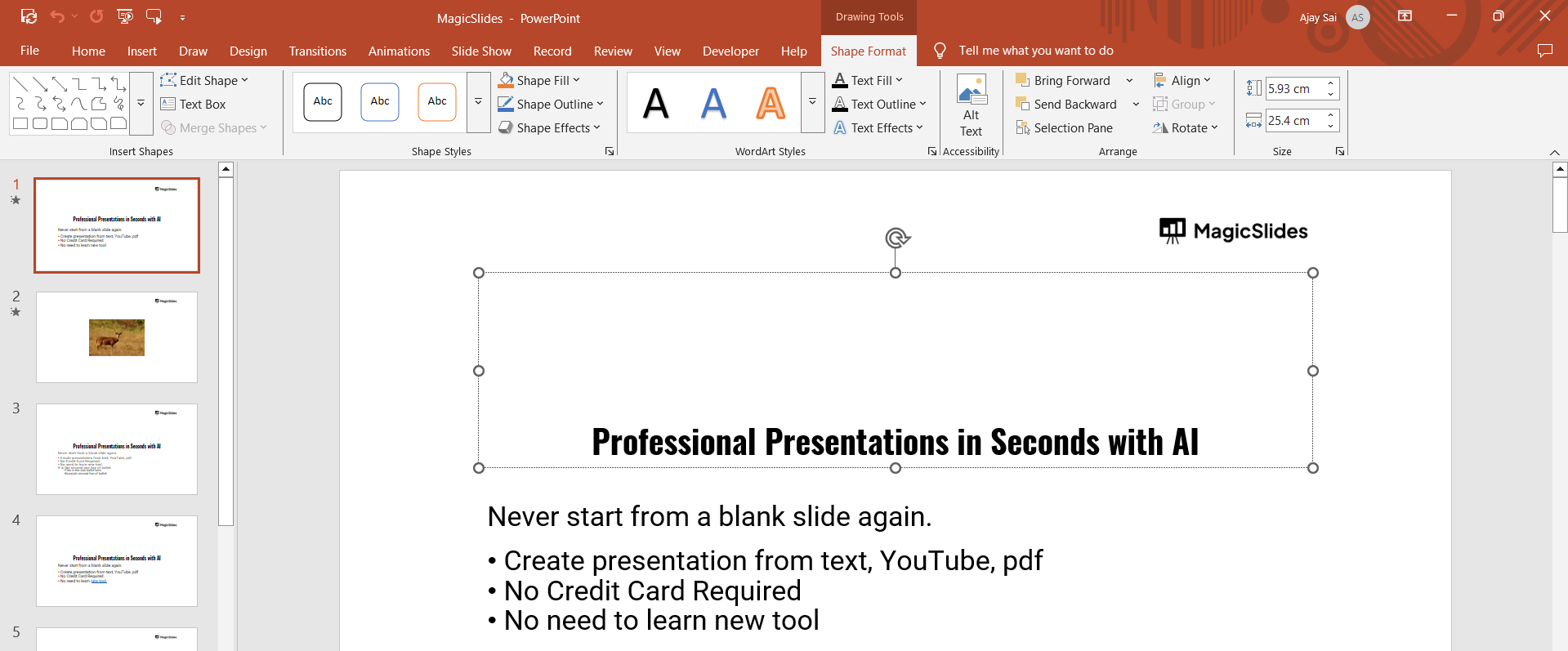Screen dimensions: 1568x651
Task: Expand the Shape Styles gallery
Action: click(478, 102)
